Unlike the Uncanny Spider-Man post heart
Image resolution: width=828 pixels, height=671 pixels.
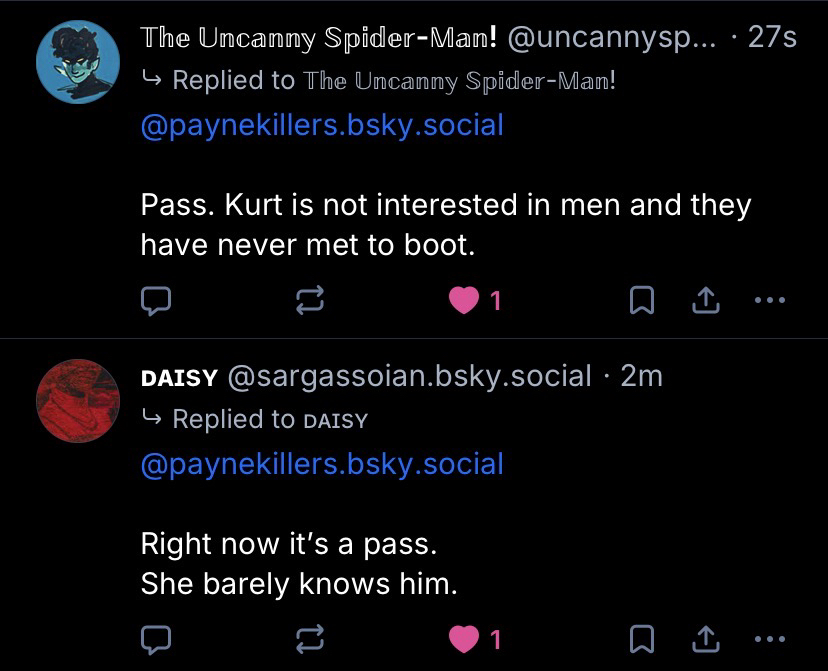(464, 299)
